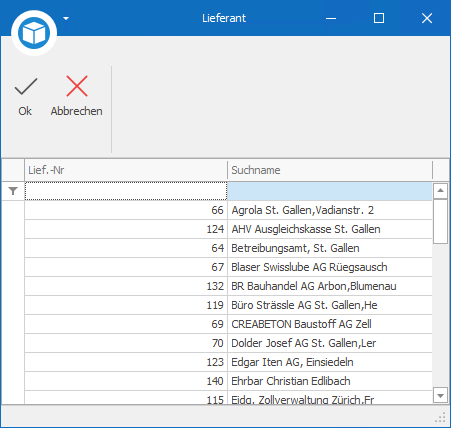Click the Suchname filter input cell
This screenshot has width=451, height=428.
point(330,191)
